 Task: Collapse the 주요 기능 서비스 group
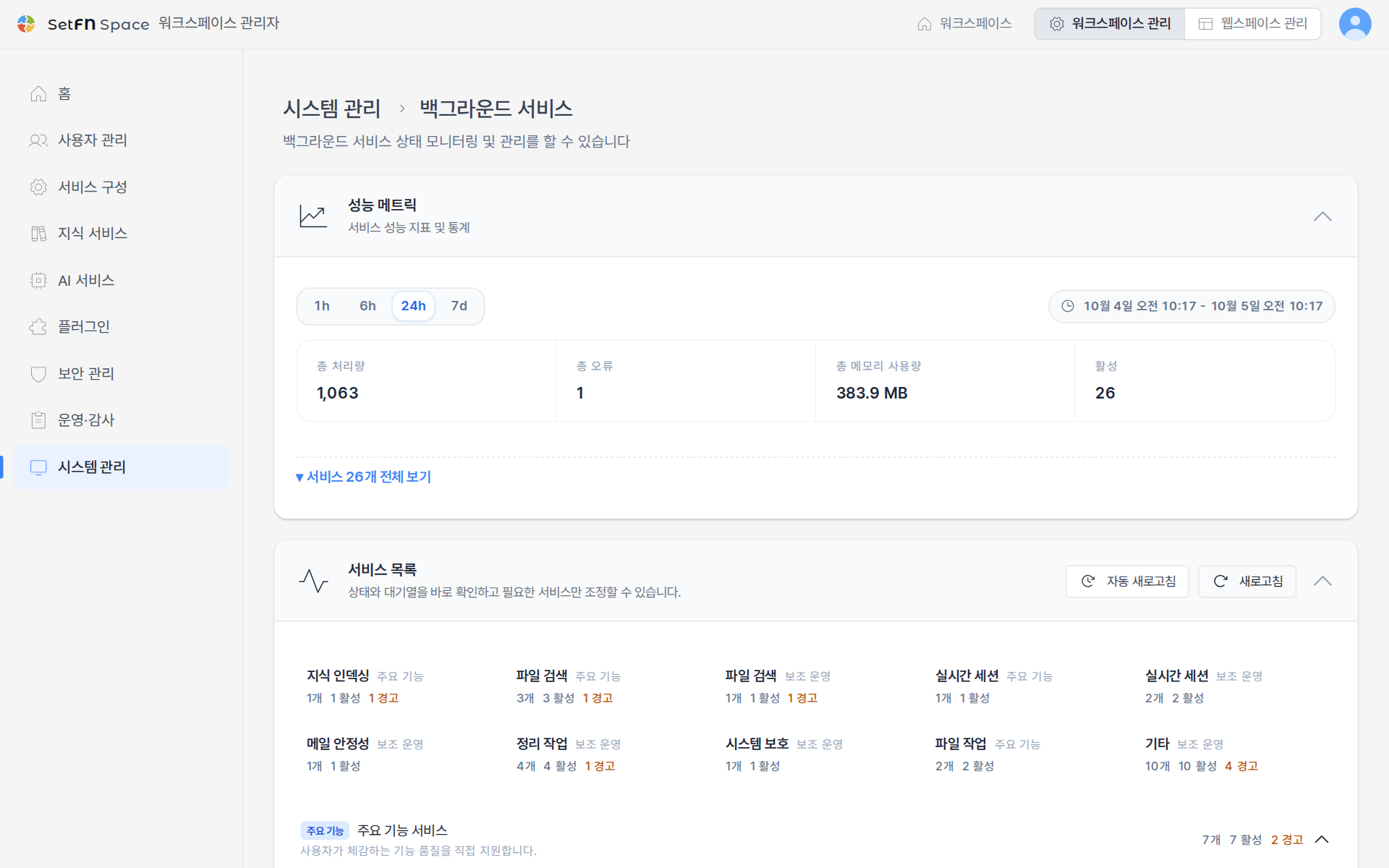coord(1322,840)
